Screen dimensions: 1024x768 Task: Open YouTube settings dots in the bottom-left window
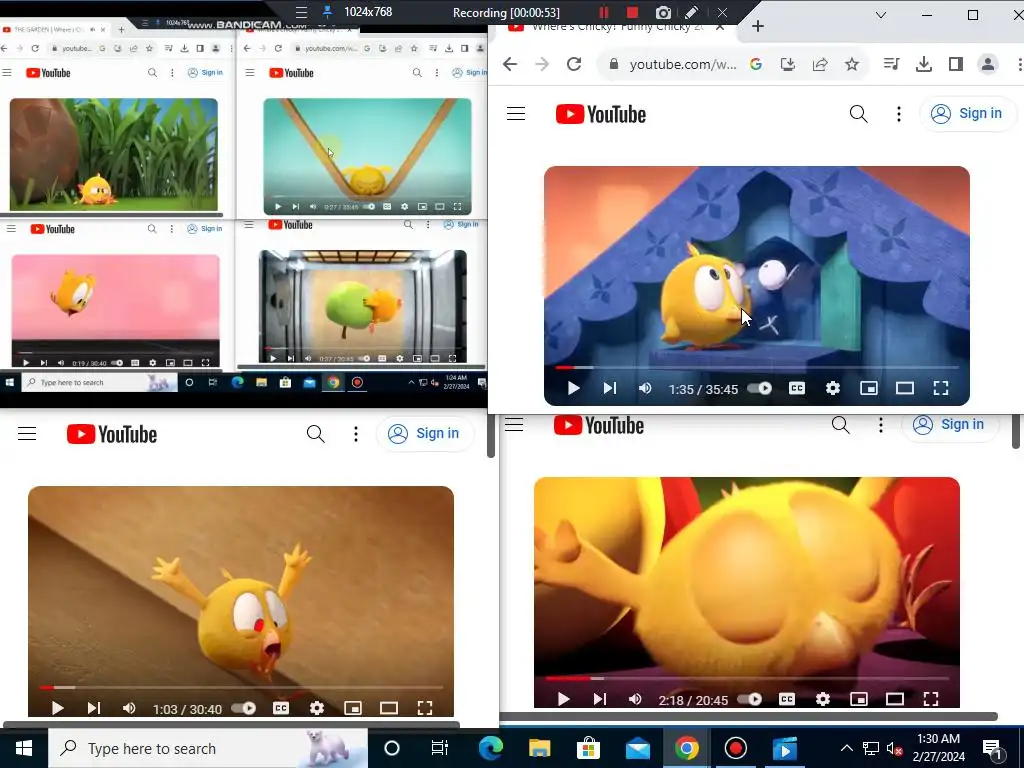coord(355,434)
